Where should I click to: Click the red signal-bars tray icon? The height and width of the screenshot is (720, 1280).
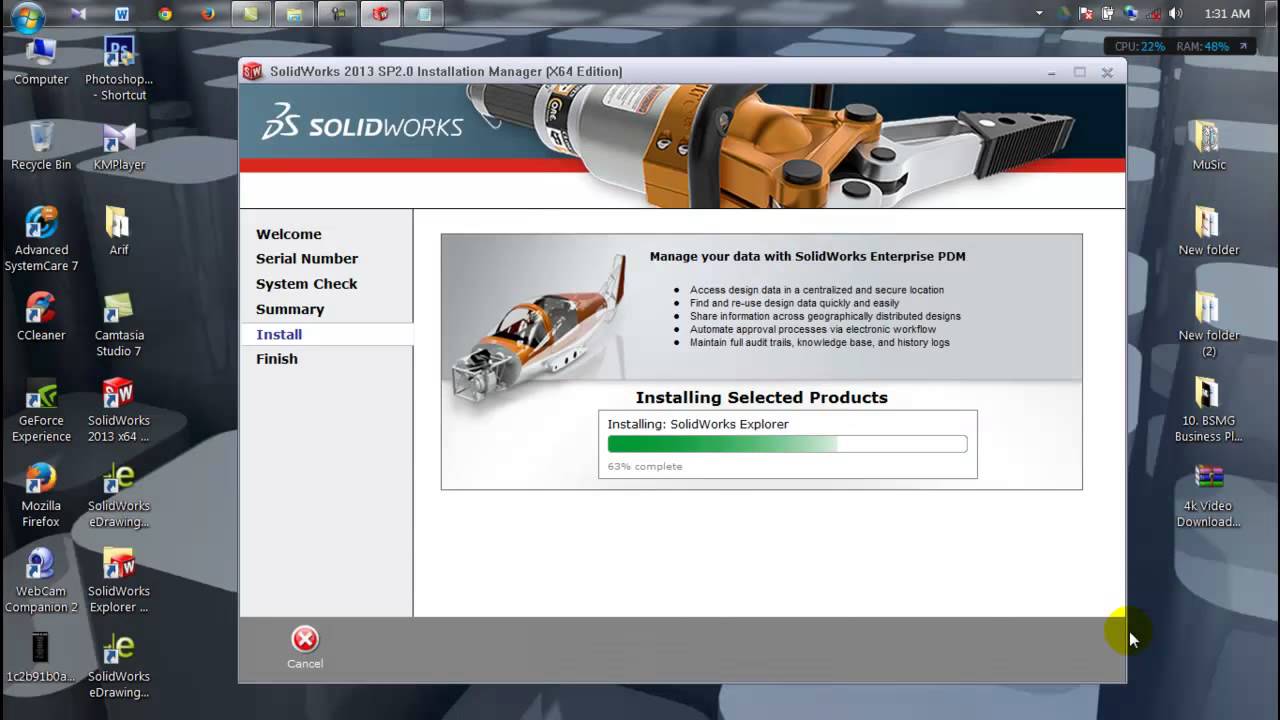[1153, 13]
